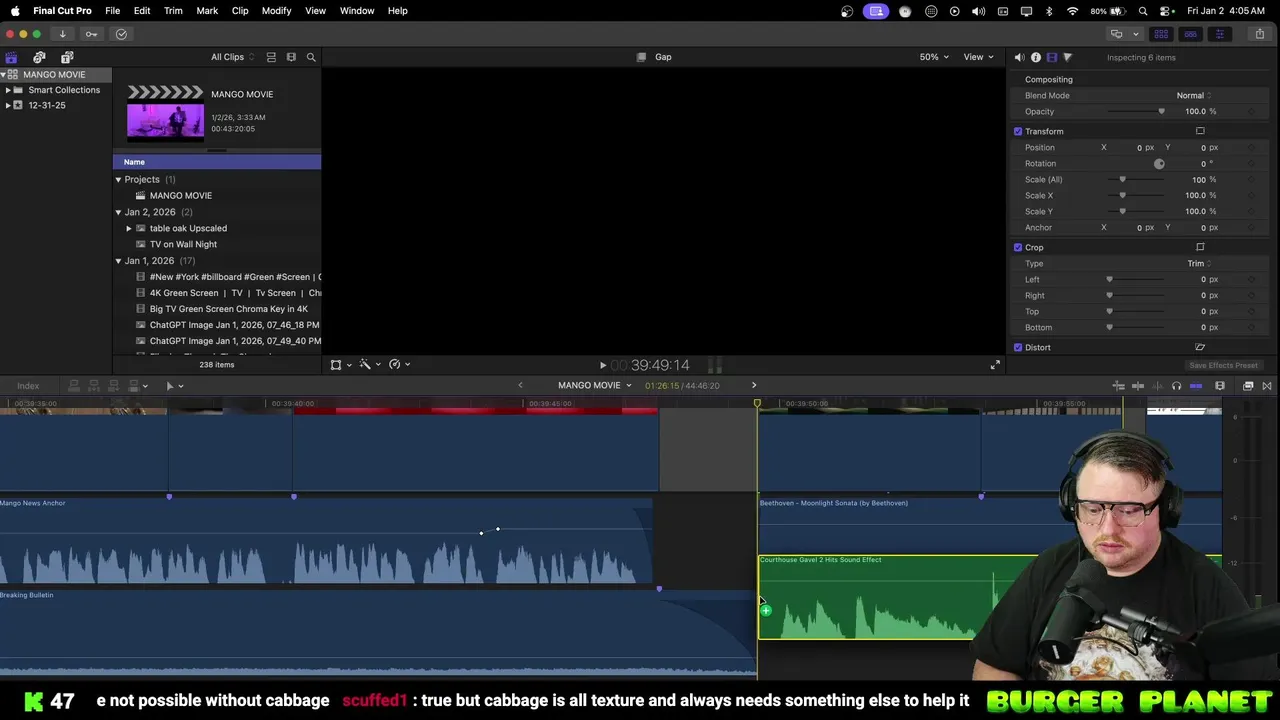Open MANGO MOVIE timeline title popup
Viewport: 1280px width, 720px height.
pyautogui.click(x=594, y=386)
